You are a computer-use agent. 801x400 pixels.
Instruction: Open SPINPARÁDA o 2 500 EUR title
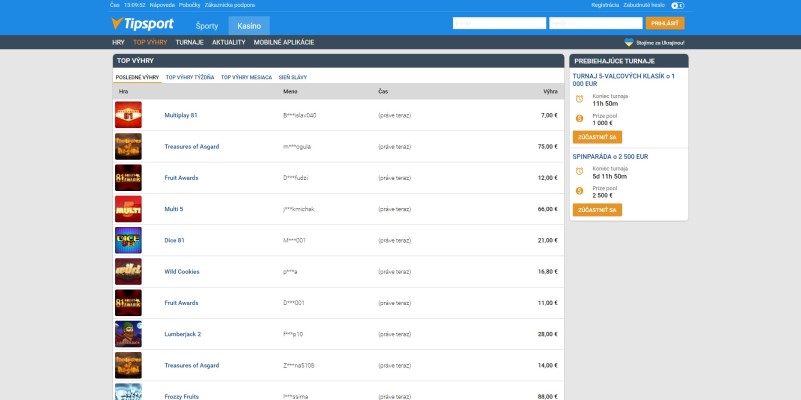pos(610,157)
